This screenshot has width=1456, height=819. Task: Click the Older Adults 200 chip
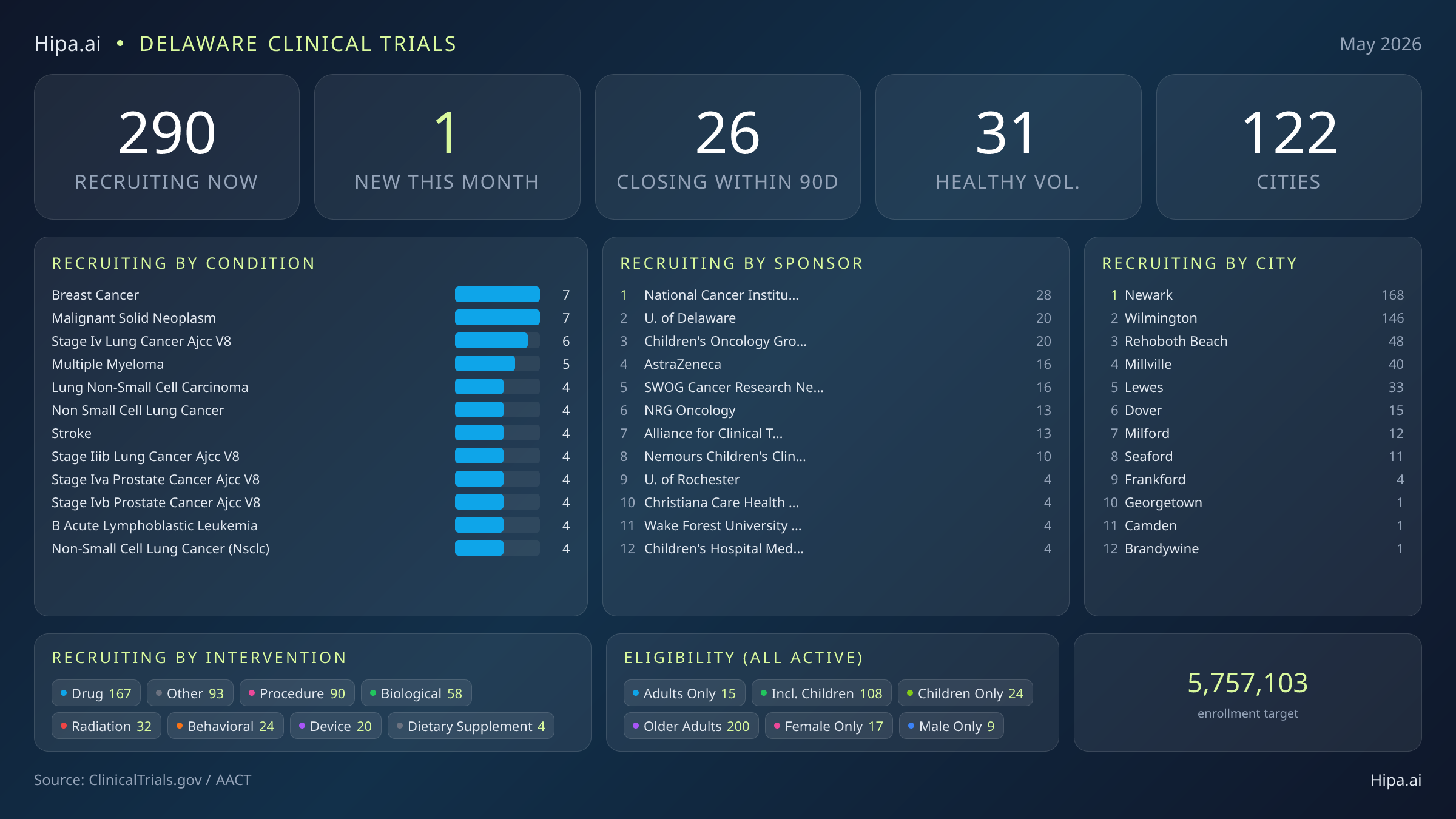click(x=691, y=726)
